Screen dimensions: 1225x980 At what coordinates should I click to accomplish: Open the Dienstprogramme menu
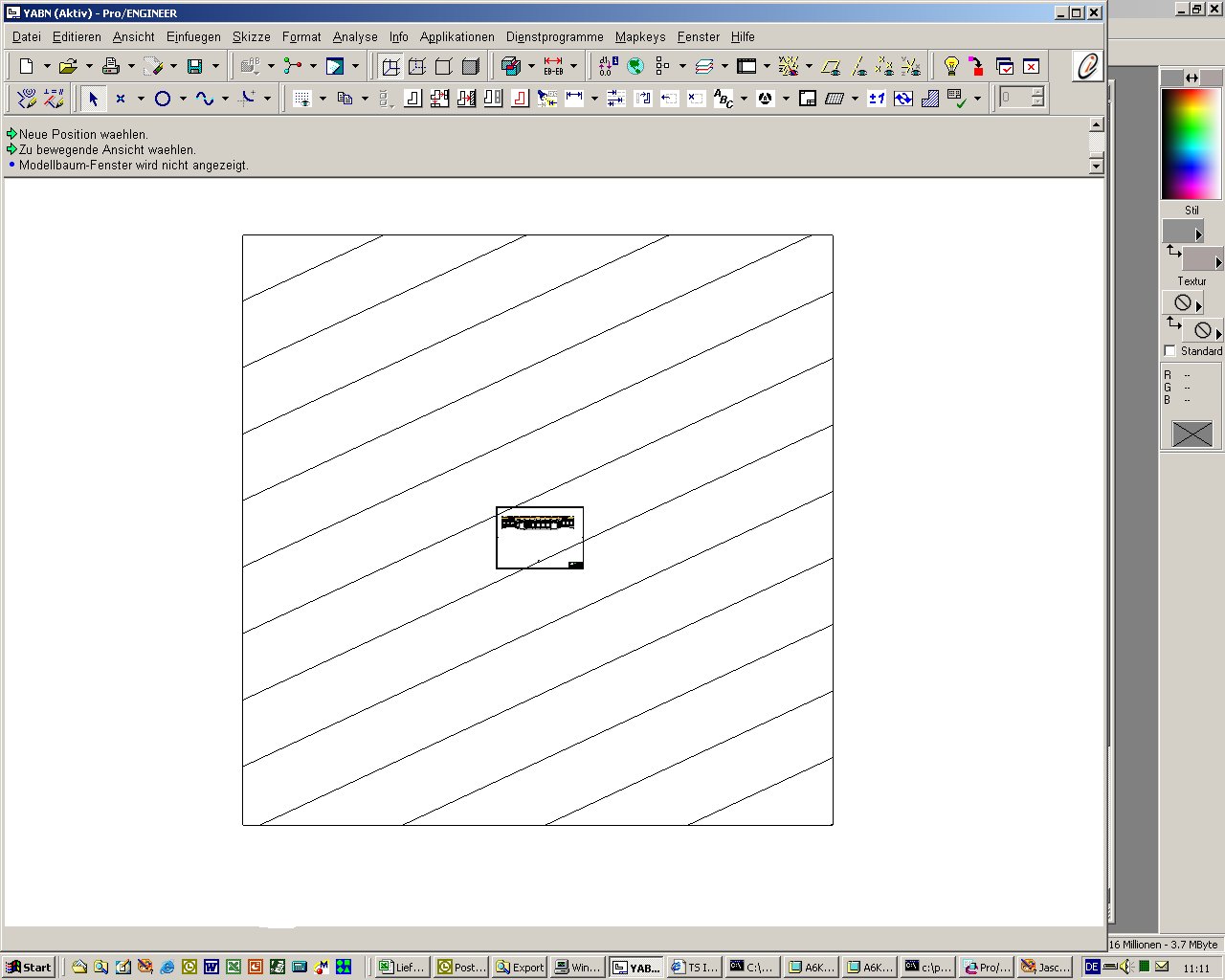click(x=554, y=36)
